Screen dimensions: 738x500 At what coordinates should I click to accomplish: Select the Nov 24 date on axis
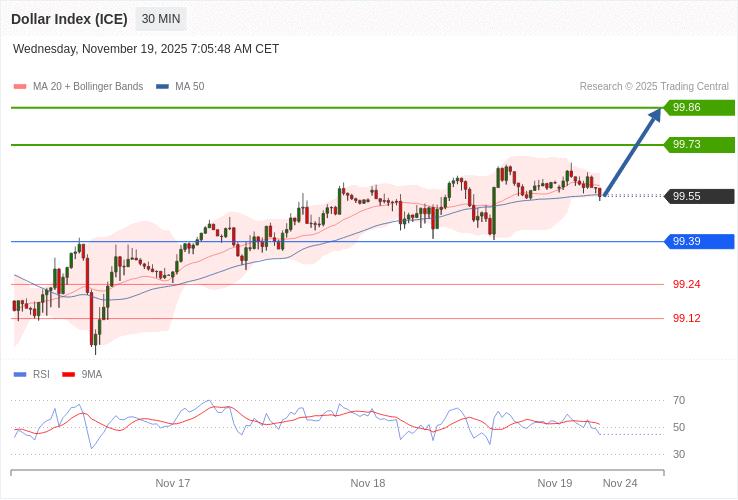click(620, 483)
